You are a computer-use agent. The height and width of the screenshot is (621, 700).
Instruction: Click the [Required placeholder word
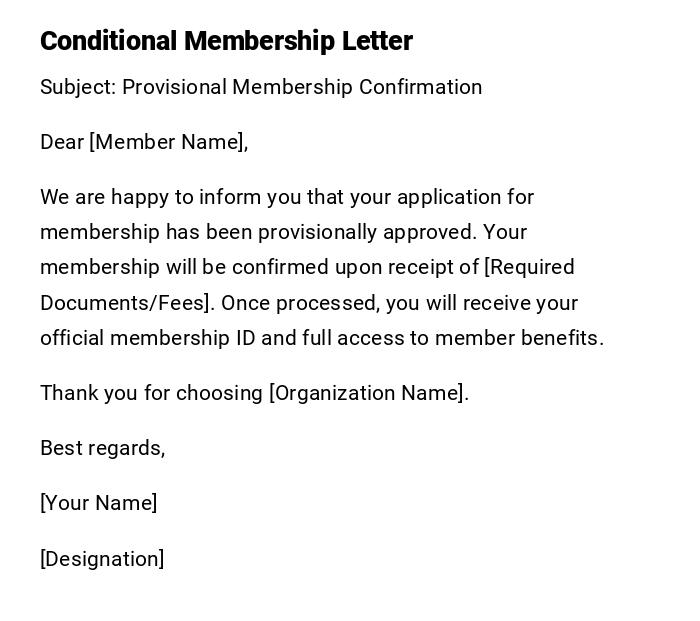click(529, 267)
